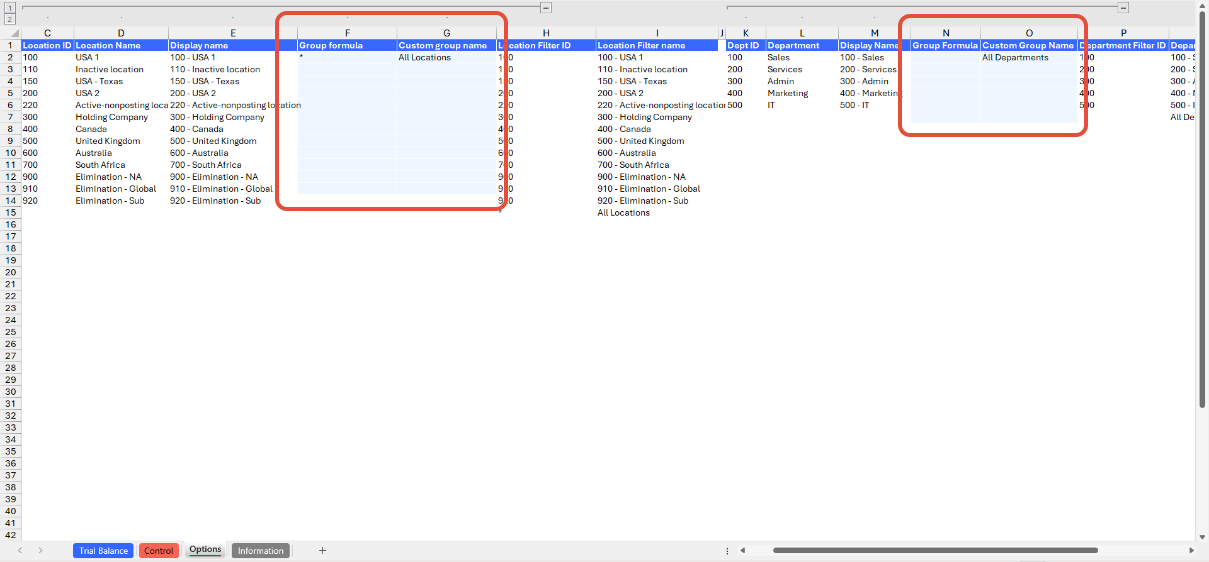1209x562 pixels.
Task: Click outline level 2 button
Action: [10, 19]
